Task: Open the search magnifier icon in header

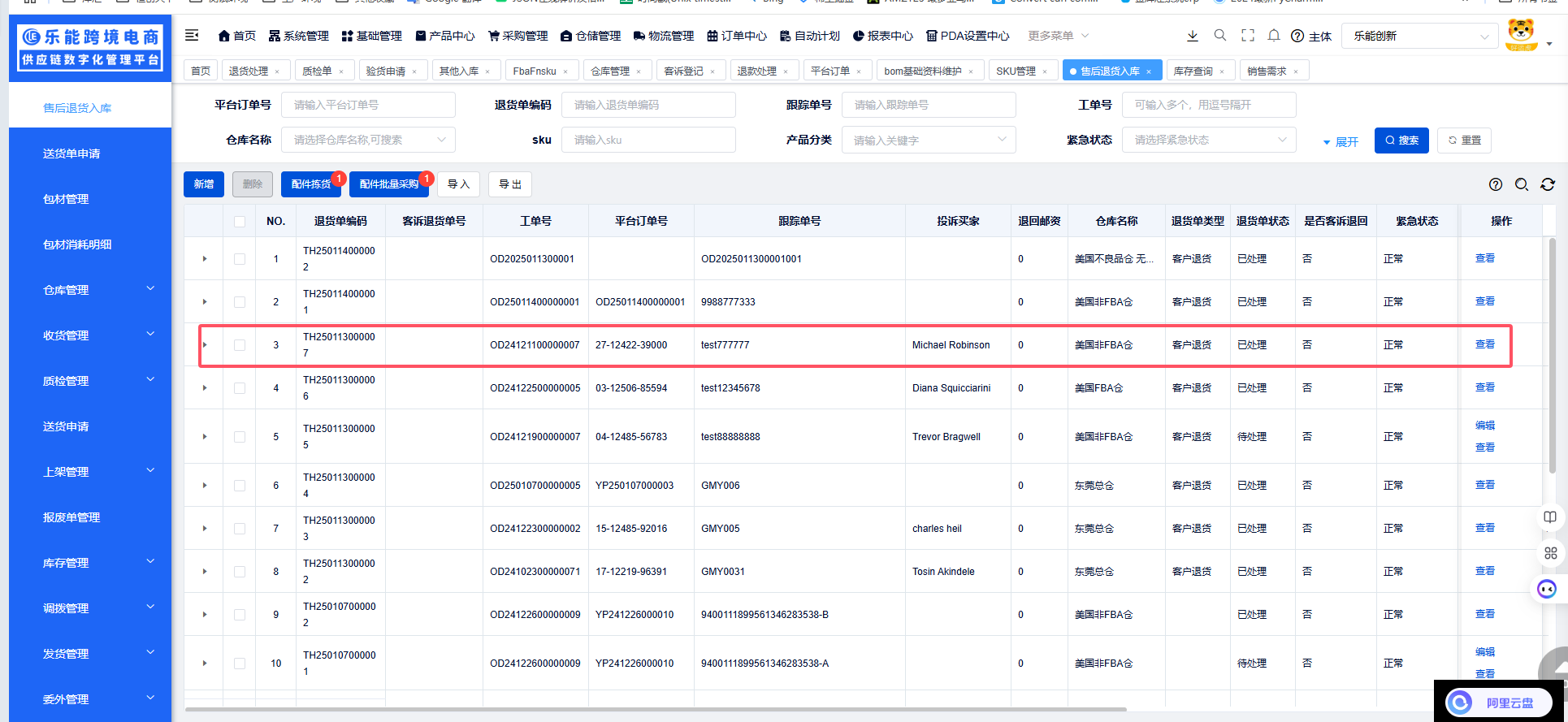Action: (x=1219, y=36)
